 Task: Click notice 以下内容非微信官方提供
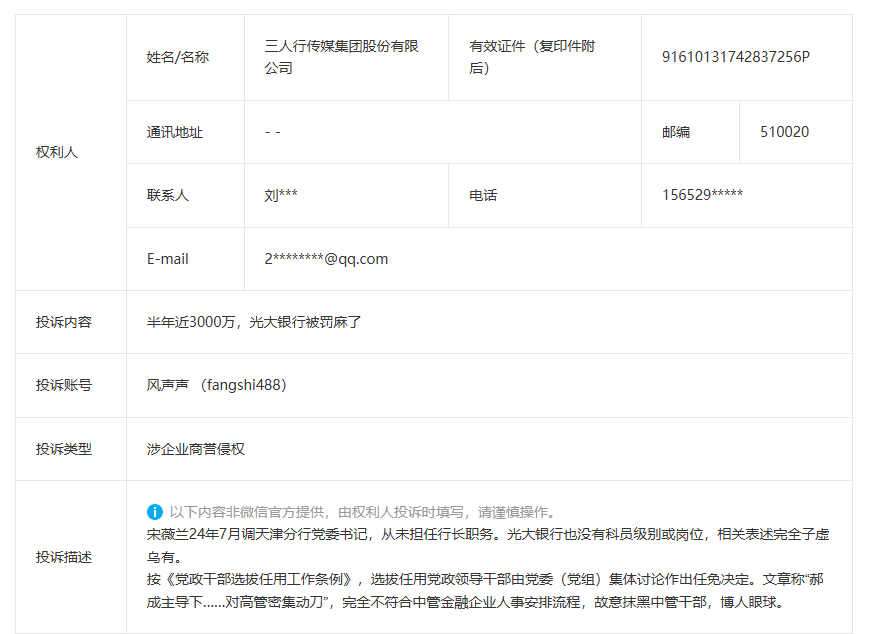tap(362, 512)
